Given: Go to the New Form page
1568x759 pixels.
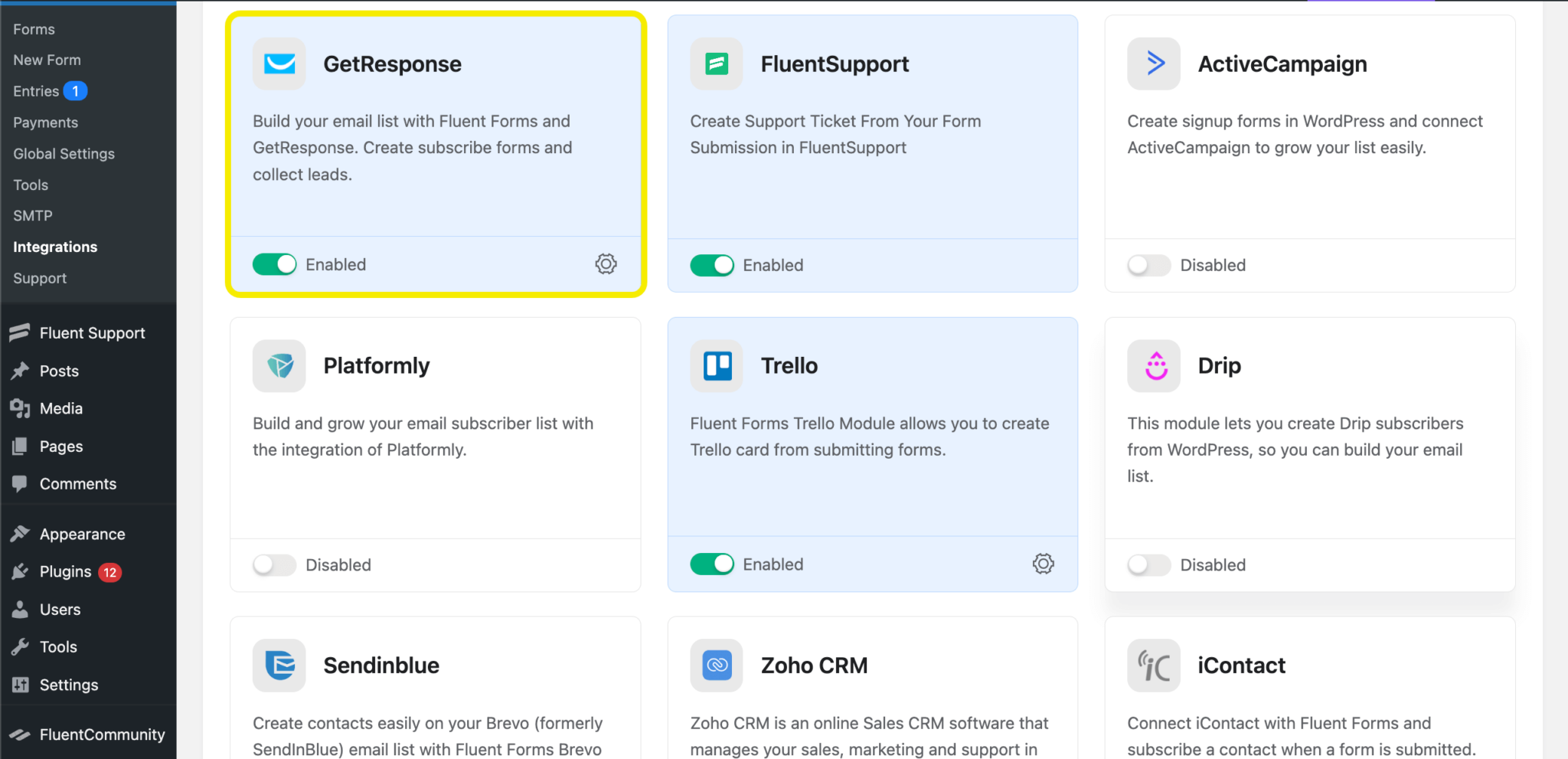Looking at the screenshot, I should tap(47, 59).
